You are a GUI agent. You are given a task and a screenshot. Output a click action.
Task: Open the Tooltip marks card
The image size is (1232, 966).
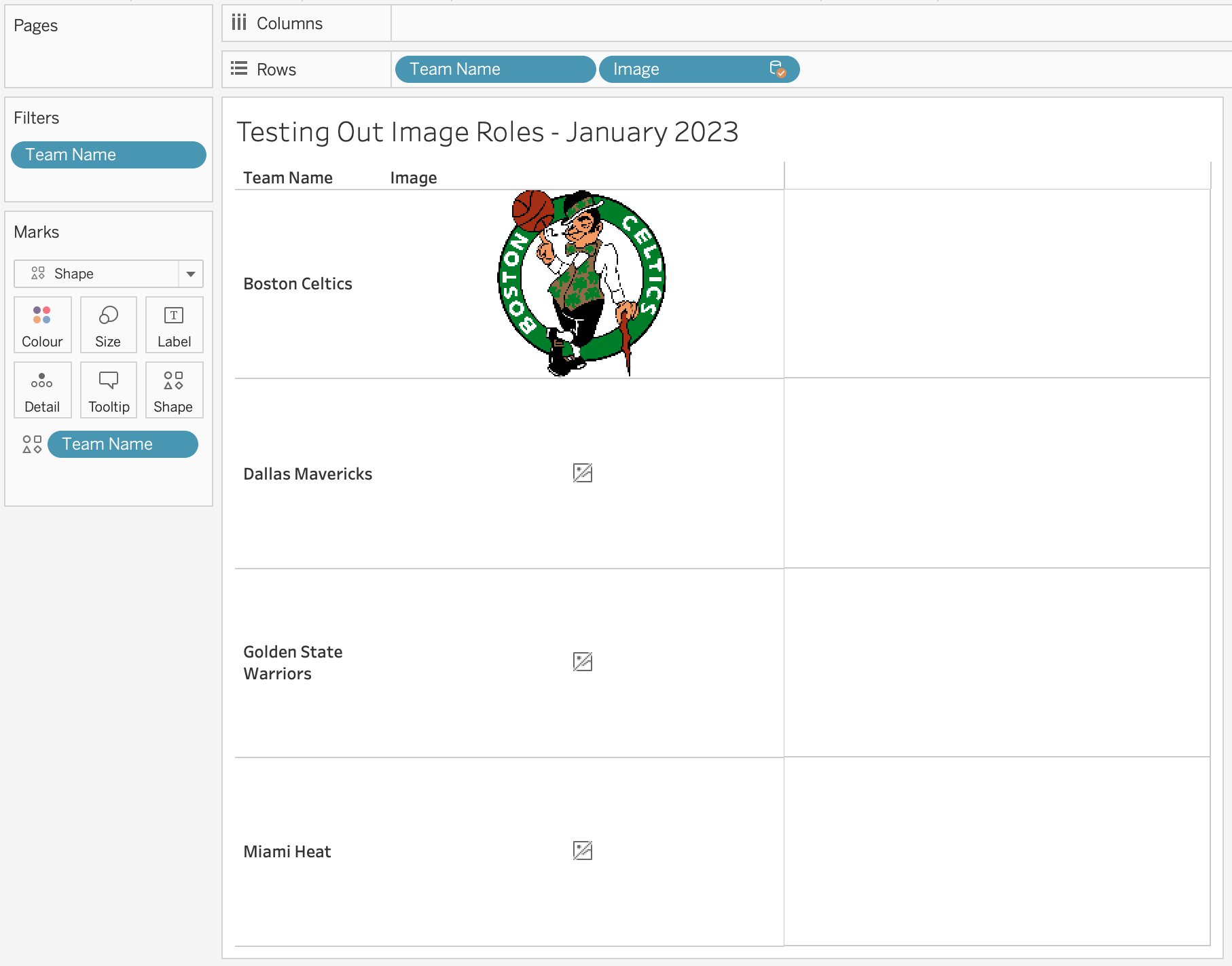pos(108,390)
